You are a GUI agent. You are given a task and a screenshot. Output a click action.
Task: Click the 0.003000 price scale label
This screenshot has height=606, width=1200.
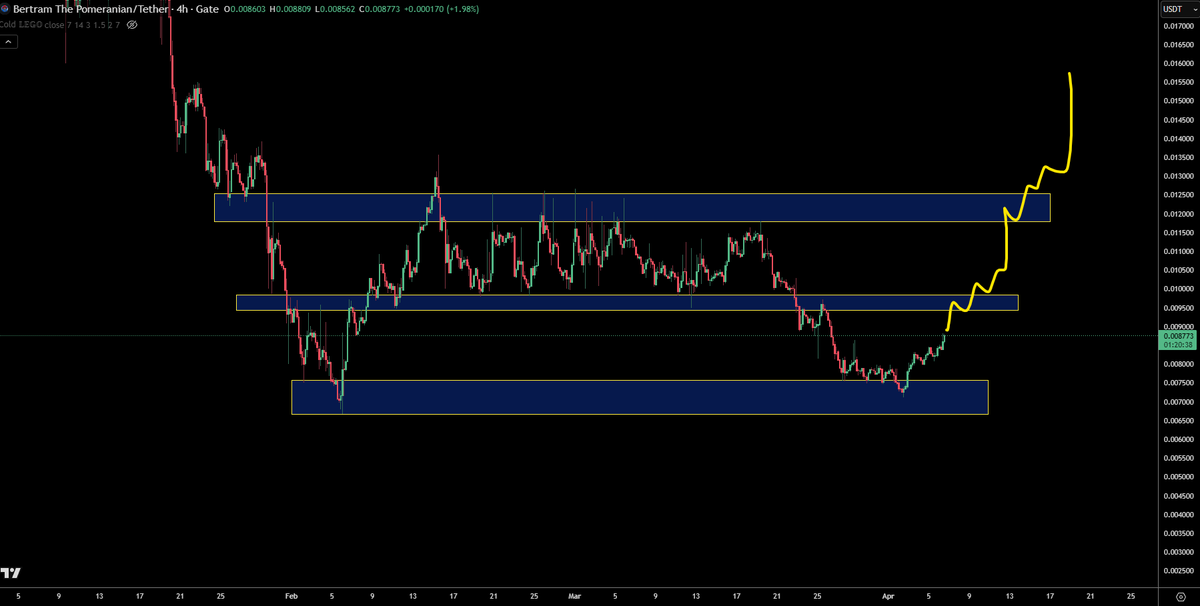[1177, 551]
